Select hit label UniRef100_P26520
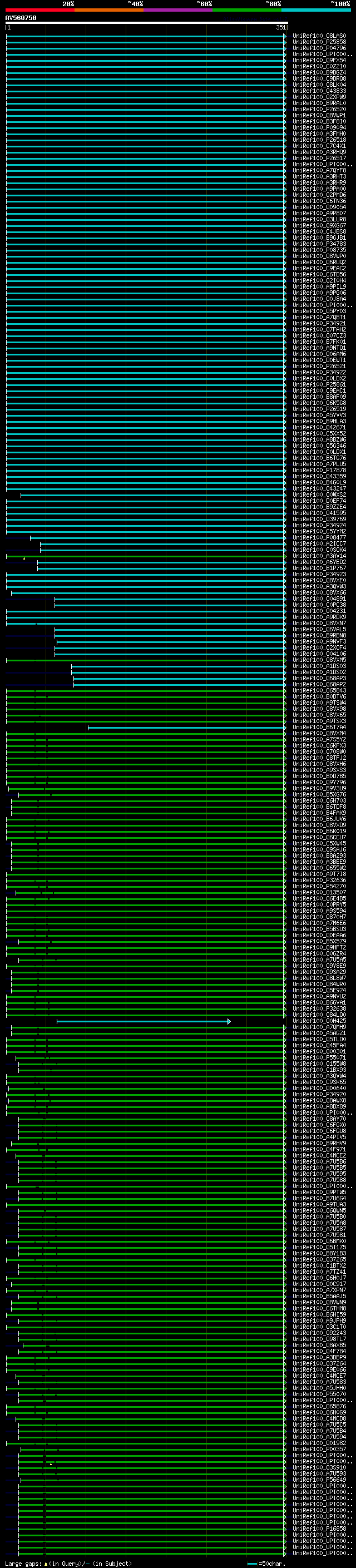The height and width of the screenshot is (1568, 356). coord(319,110)
